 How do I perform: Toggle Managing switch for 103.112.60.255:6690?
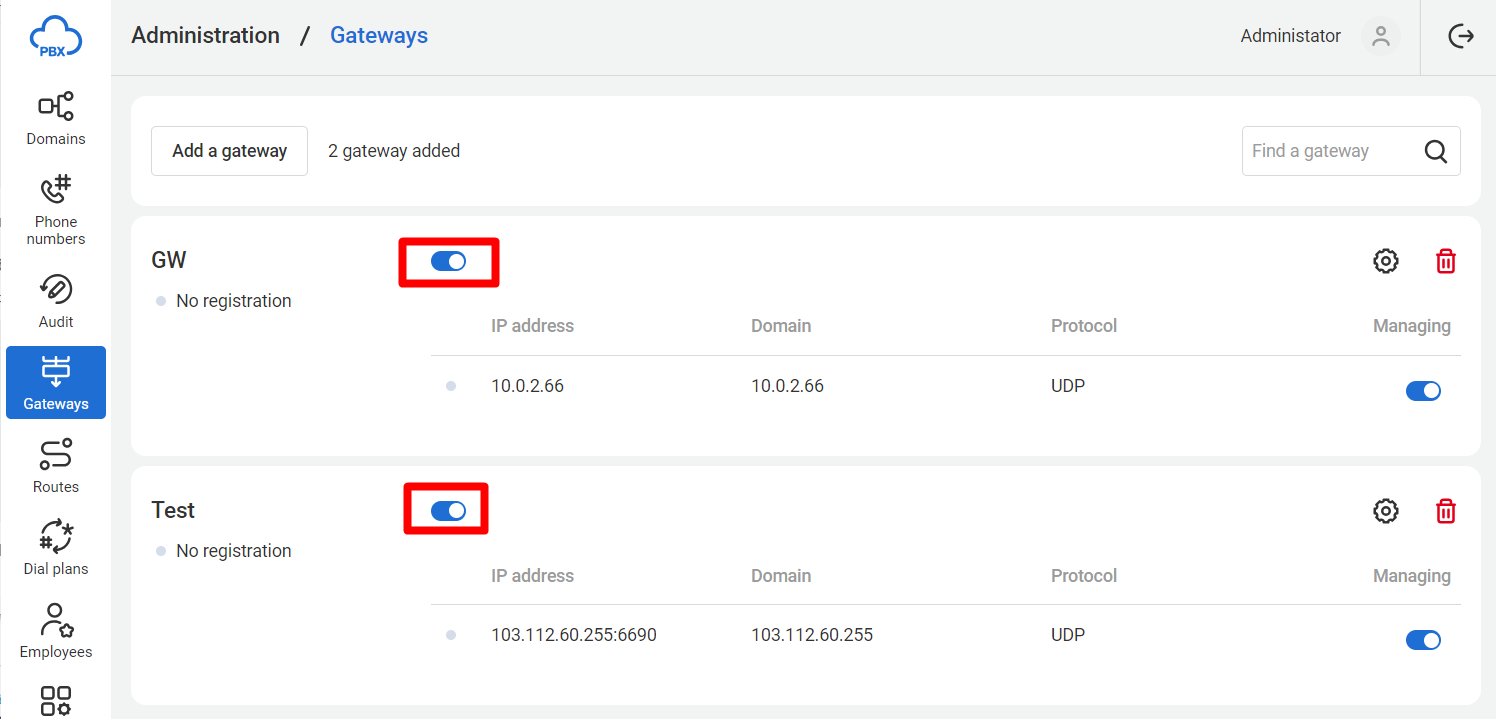(1423, 640)
